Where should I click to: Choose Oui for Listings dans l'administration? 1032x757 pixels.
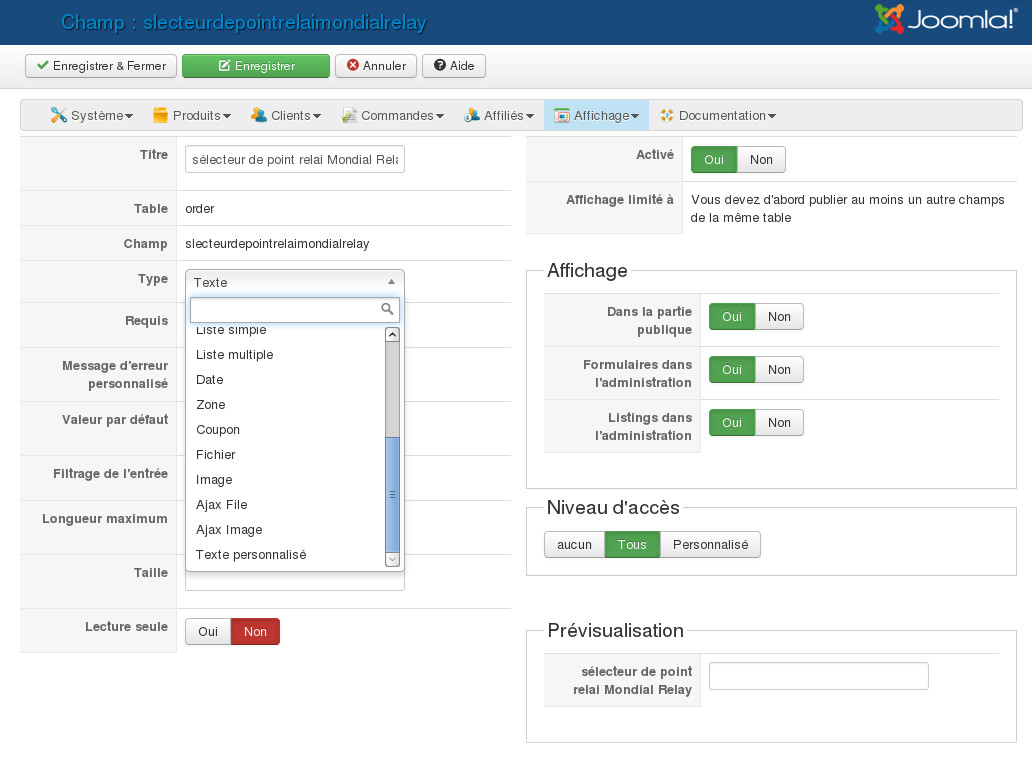(732, 423)
